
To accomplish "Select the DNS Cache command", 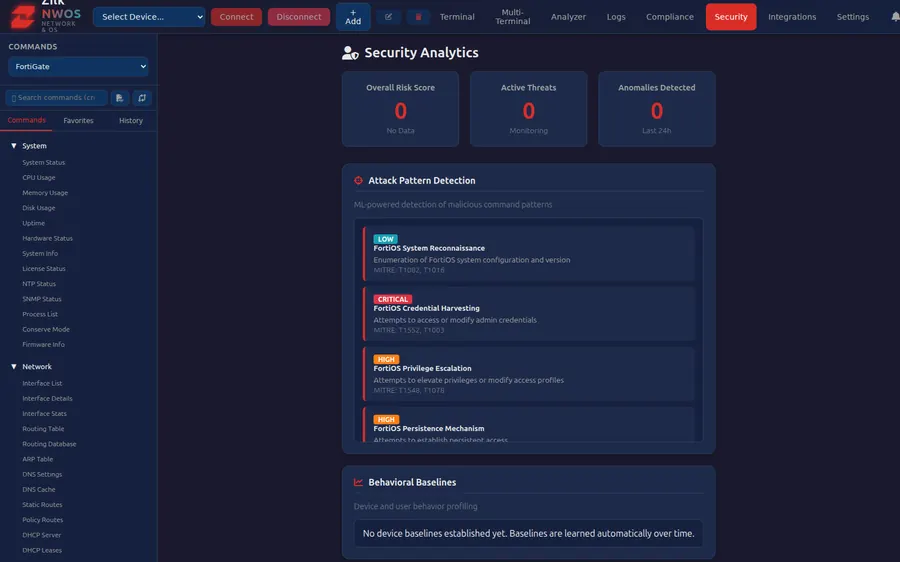I will 39,490.
